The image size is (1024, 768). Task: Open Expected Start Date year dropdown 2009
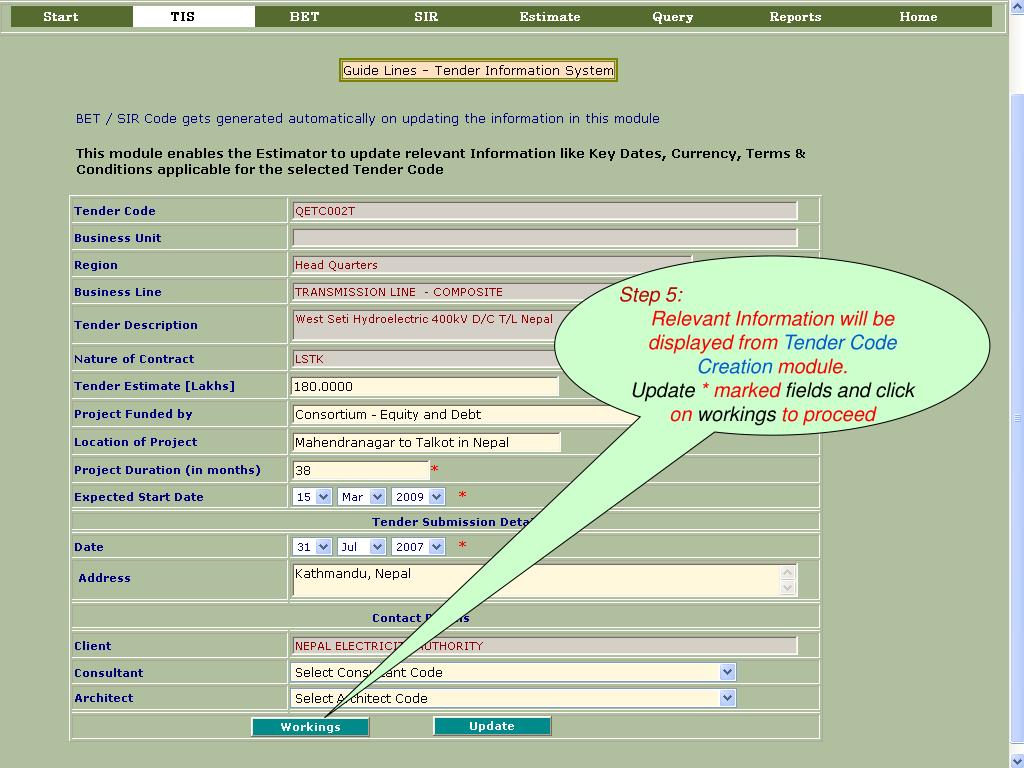[418, 496]
